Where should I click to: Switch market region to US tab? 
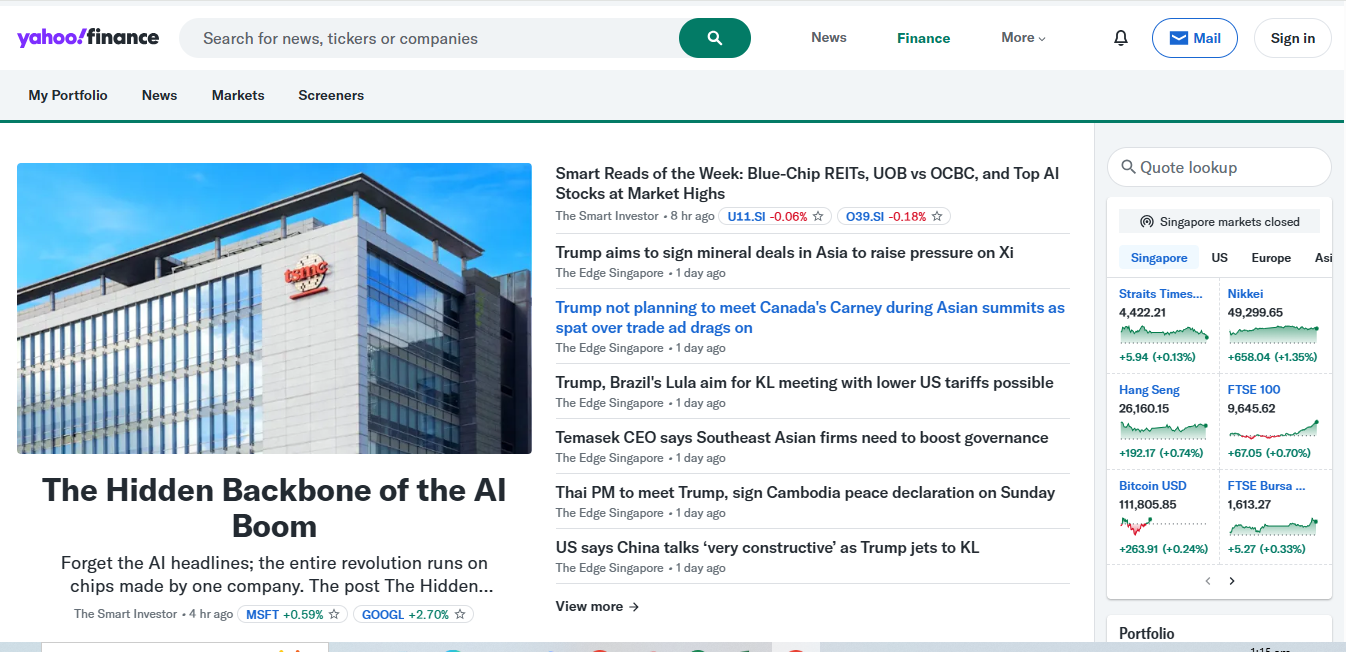pos(1219,257)
